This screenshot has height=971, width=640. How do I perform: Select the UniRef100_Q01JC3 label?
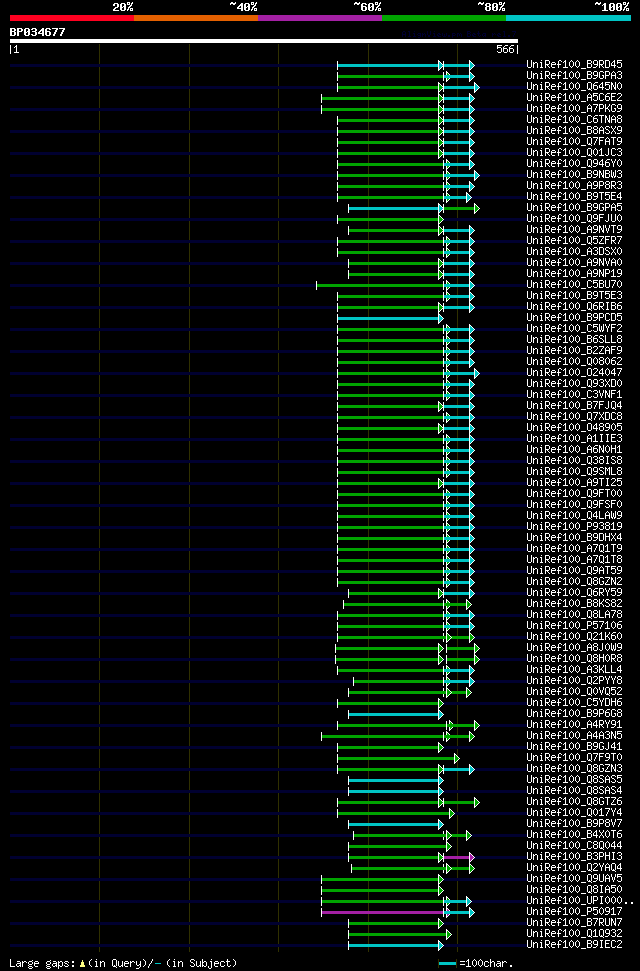[574, 152]
